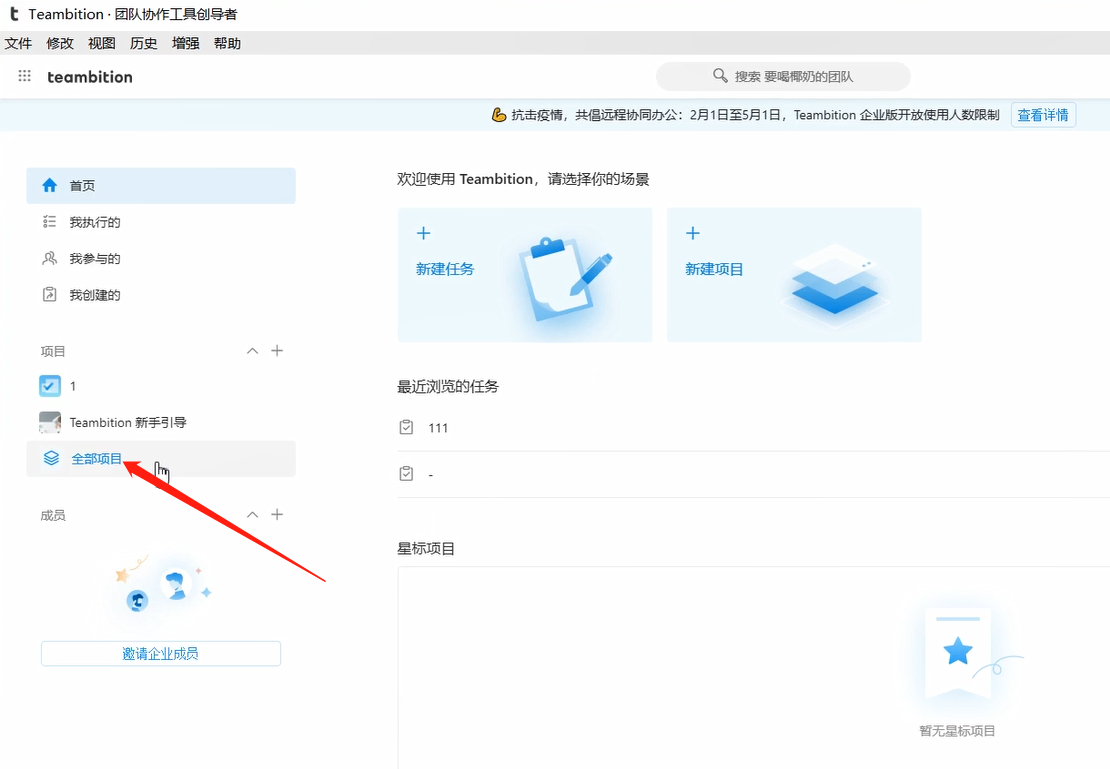Click the 新建项目 card
This screenshot has width=1110, height=769.
coord(794,274)
